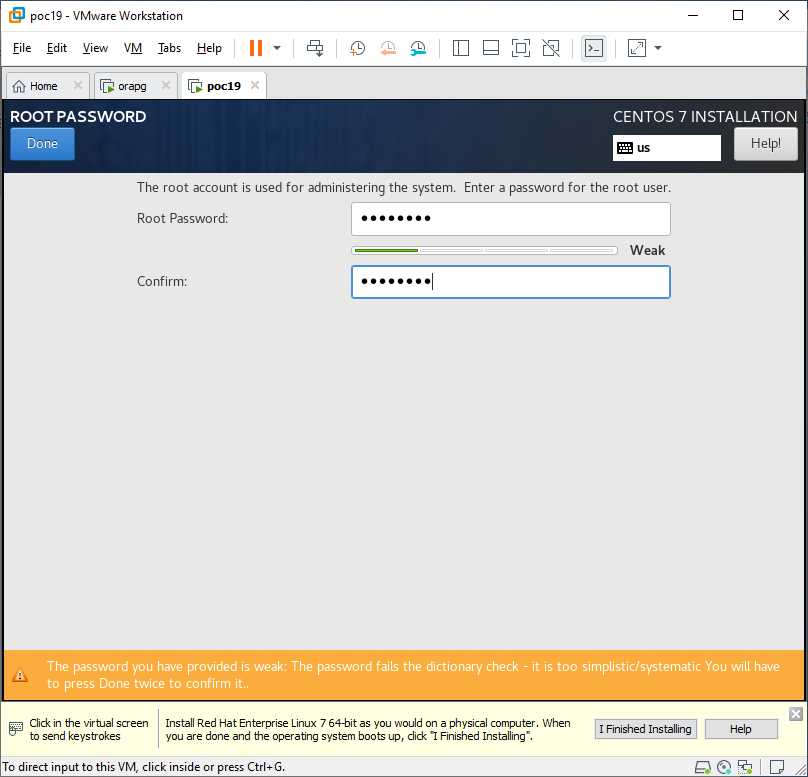Screen dimensions: 808x777
Task: Open the Edit menu
Action: 57,48
